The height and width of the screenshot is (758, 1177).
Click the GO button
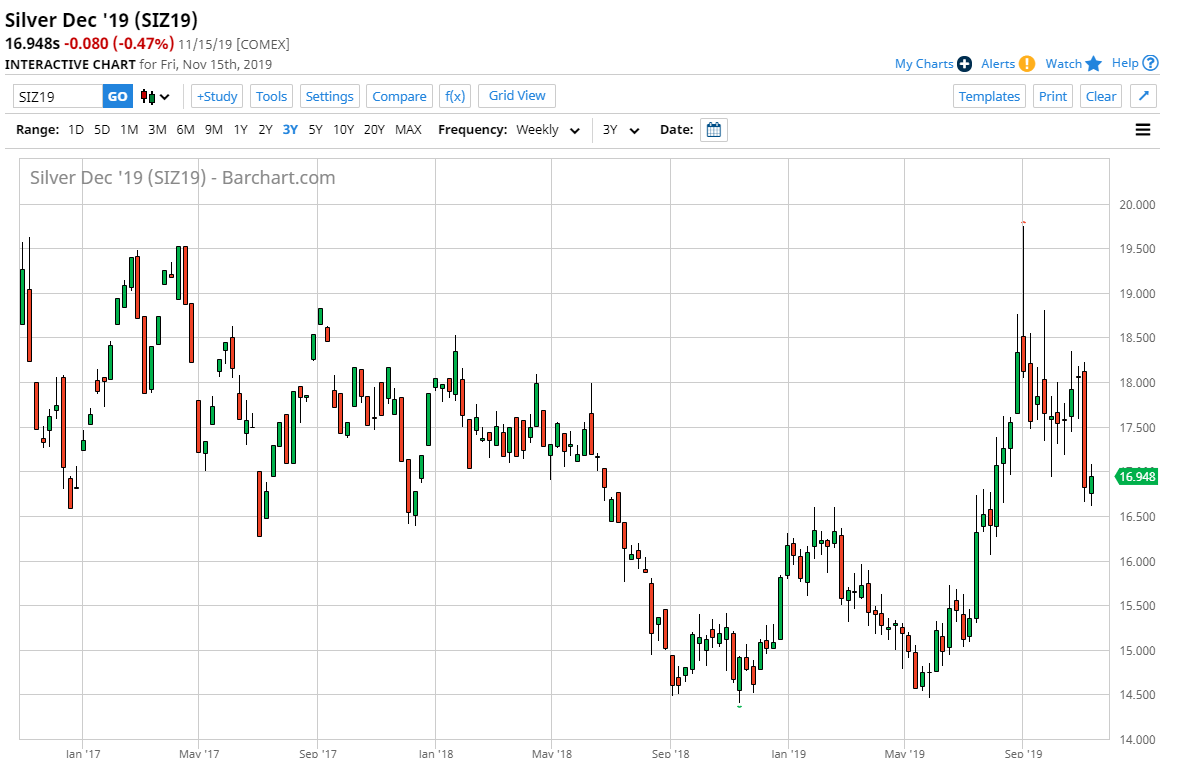pos(118,97)
